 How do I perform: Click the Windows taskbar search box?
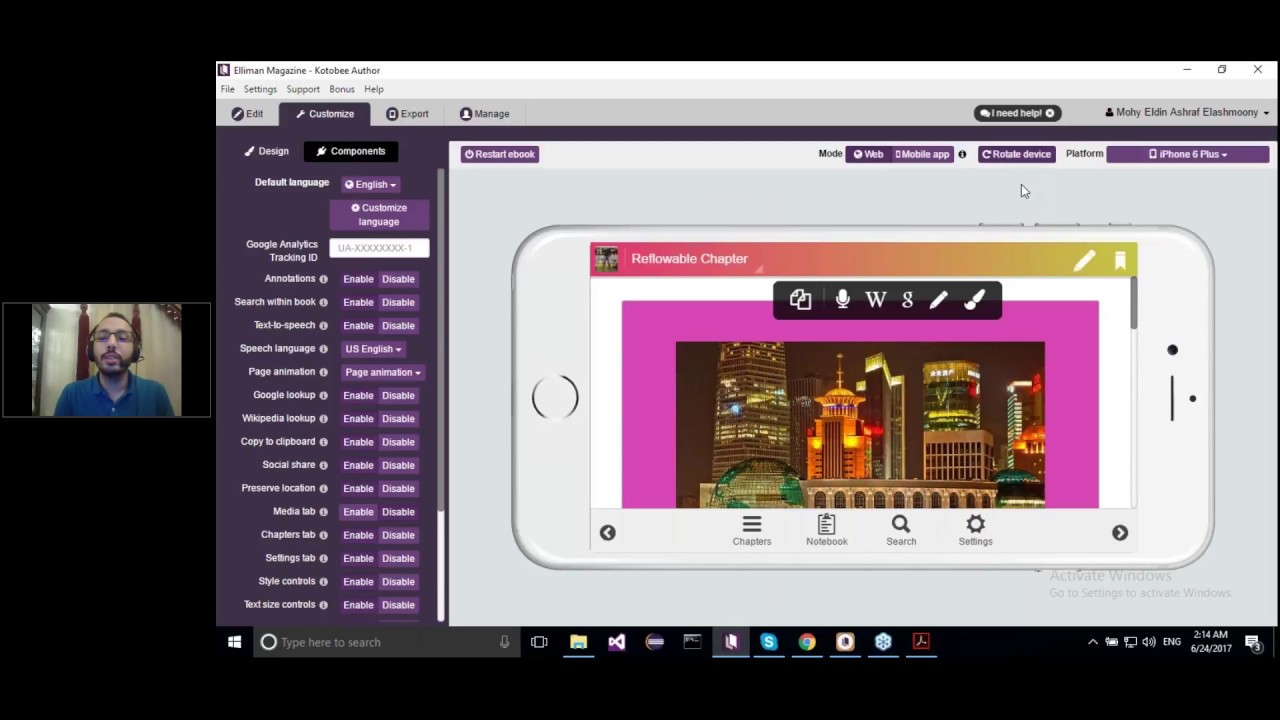[386, 642]
